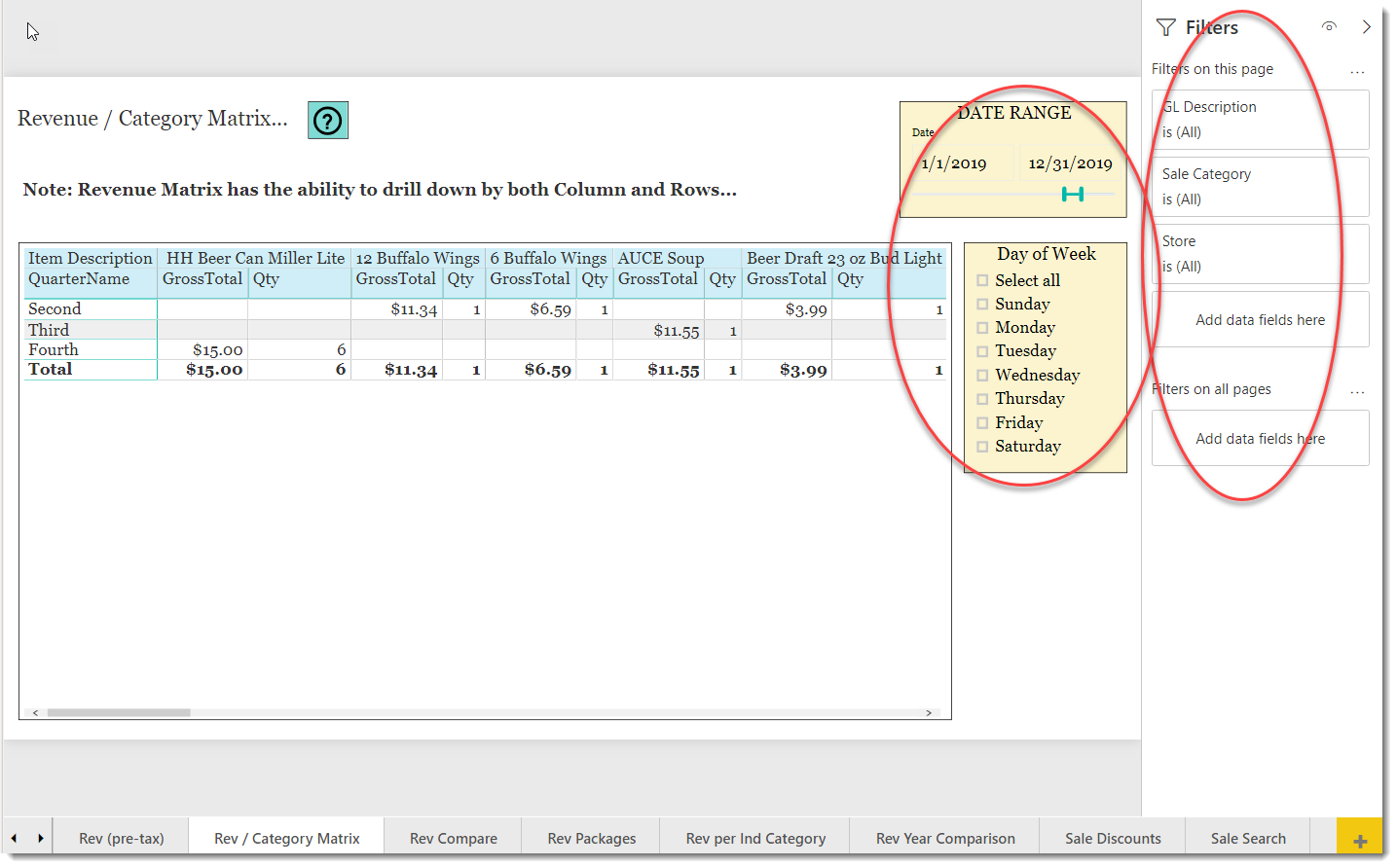Viewport: 1397px width, 868px height.
Task: Check the Thursday checkbox
Action: pyautogui.click(x=982, y=399)
